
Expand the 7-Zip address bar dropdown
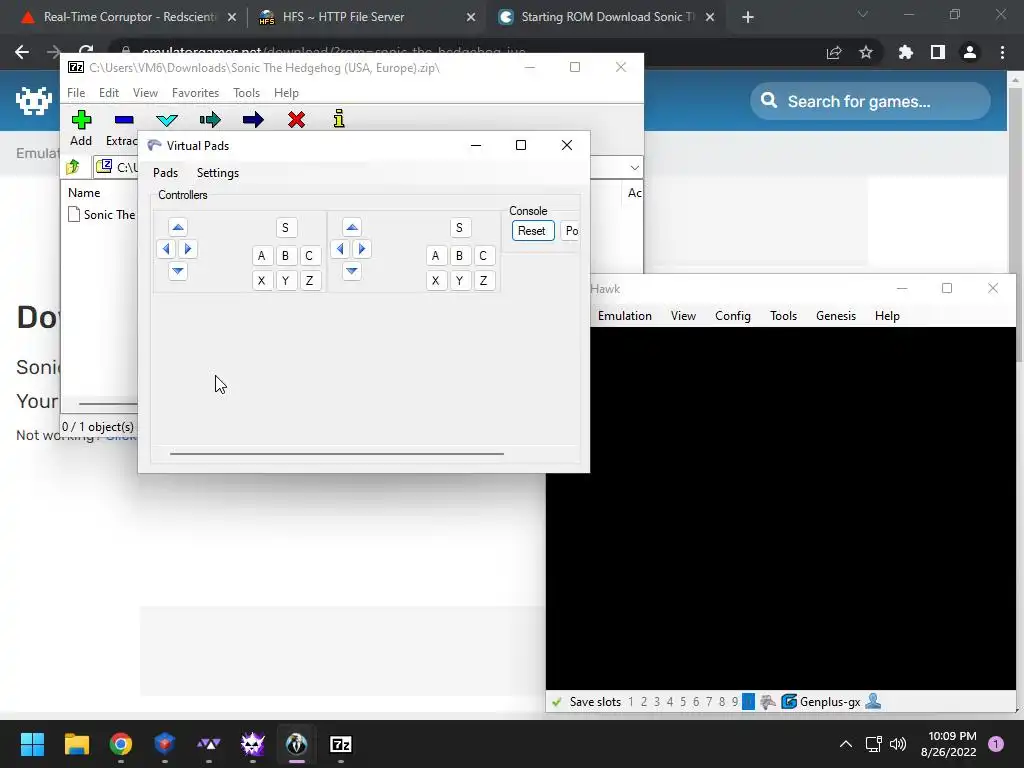point(634,167)
